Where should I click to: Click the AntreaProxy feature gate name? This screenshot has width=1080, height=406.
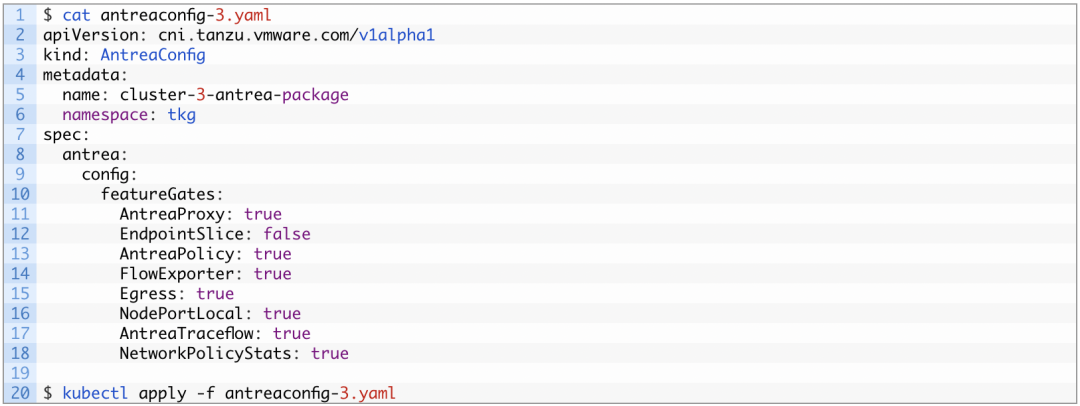[176, 214]
